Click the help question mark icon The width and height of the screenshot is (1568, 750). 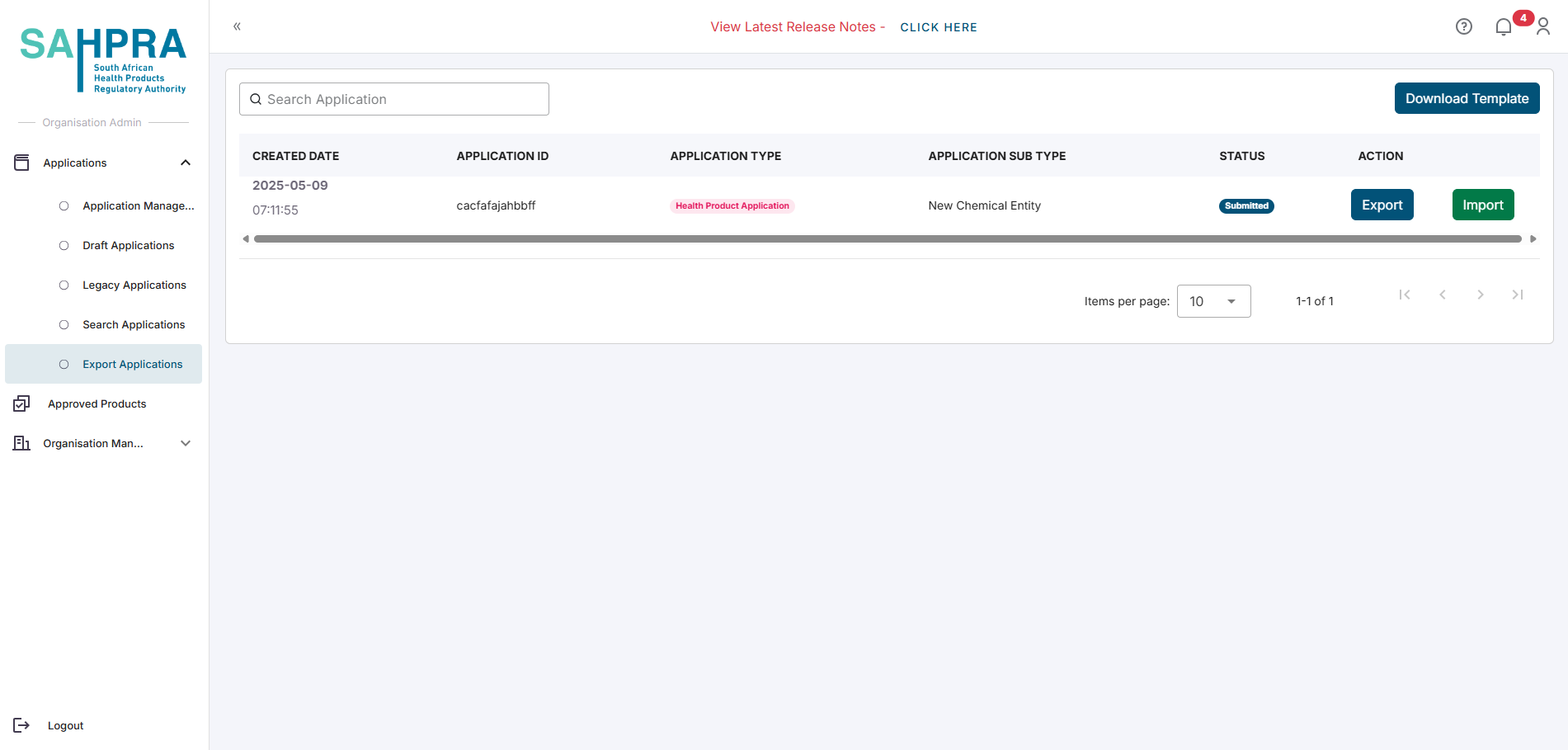tap(1463, 26)
